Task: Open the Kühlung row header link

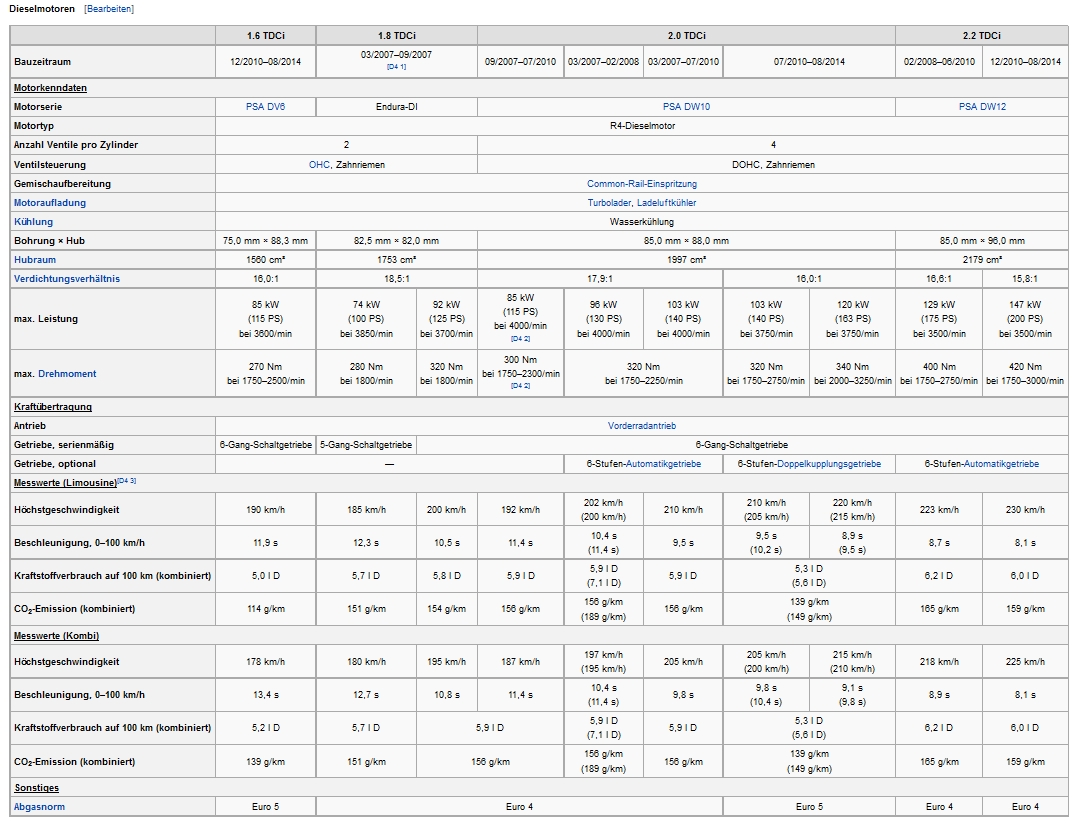Action: coord(33,222)
